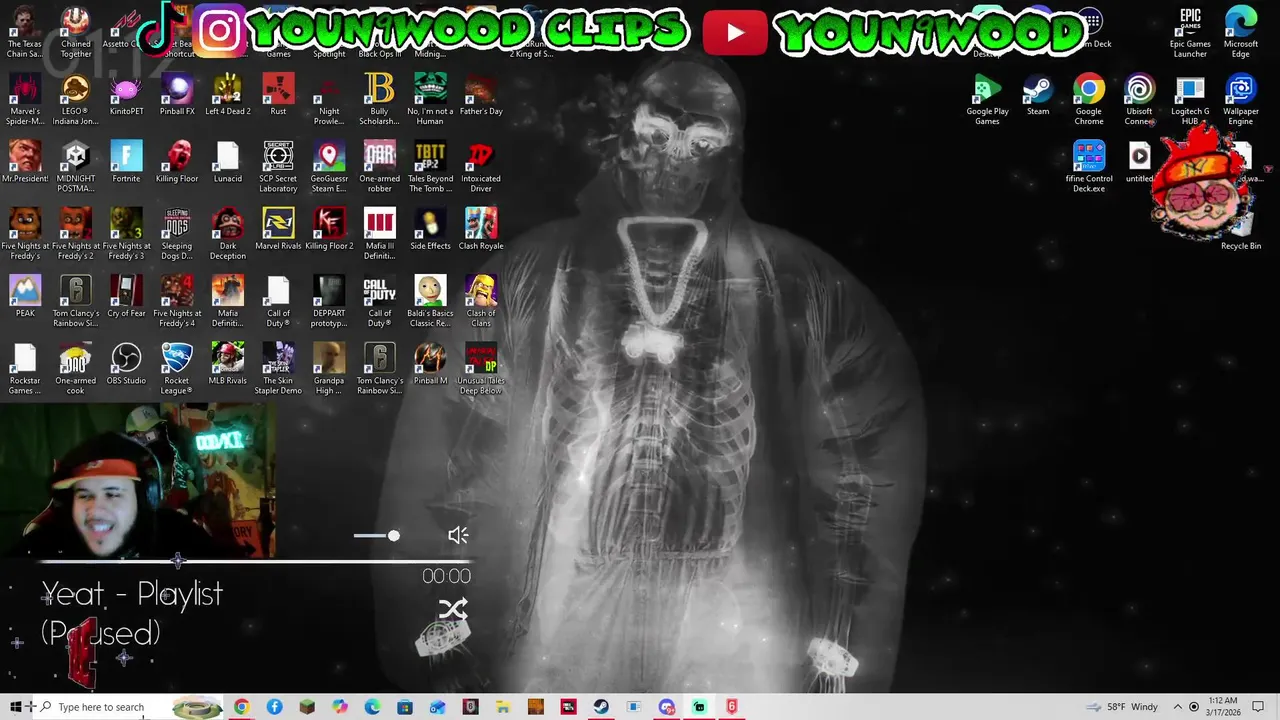Select the Marvel Rivals desktop icon

click(278, 228)
